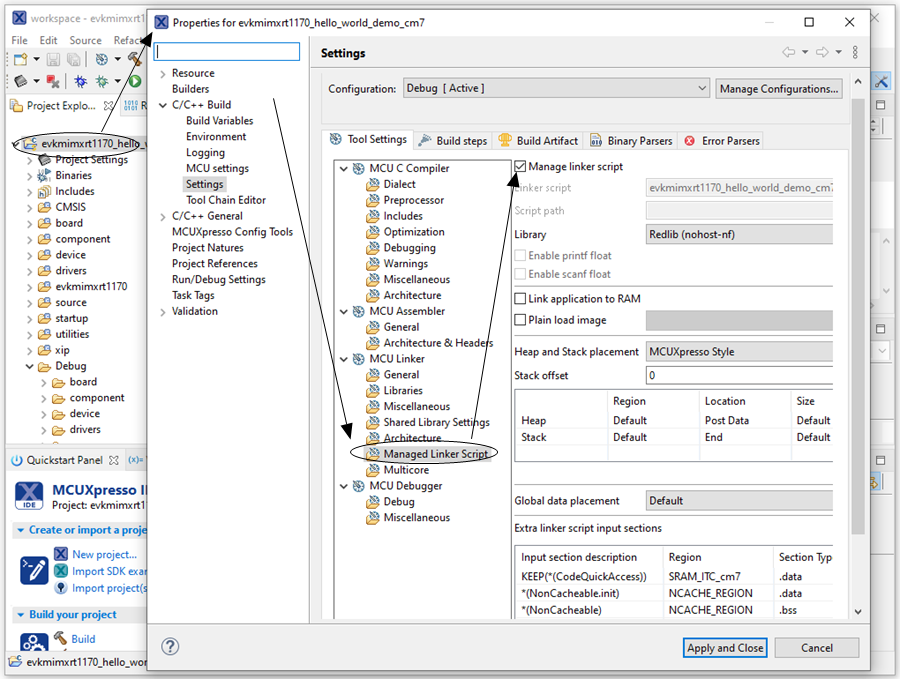Select MCU Linker node
This screenshot has width=900, height=679.
point(397,359)
